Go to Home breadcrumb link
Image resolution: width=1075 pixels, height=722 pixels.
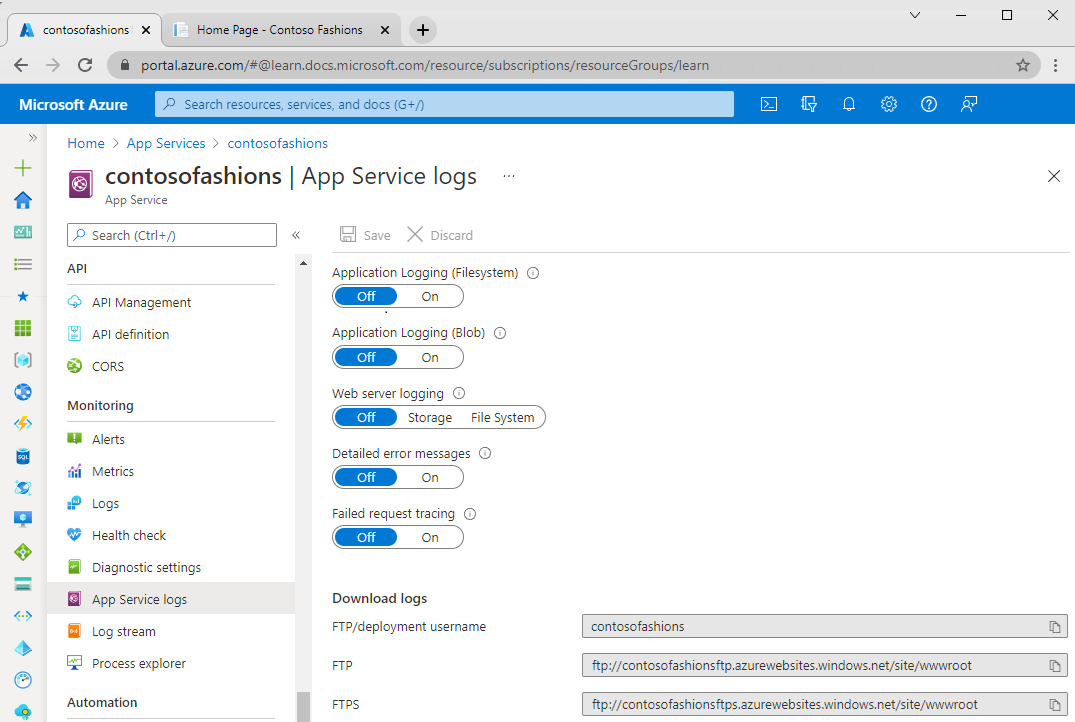86,143
